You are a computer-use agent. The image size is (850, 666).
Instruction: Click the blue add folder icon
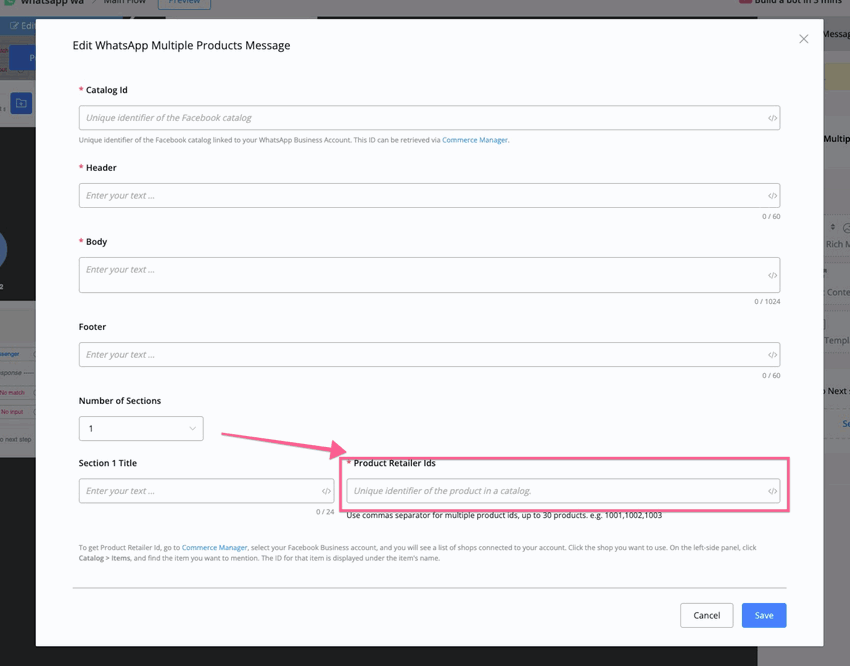coord(21,103)
